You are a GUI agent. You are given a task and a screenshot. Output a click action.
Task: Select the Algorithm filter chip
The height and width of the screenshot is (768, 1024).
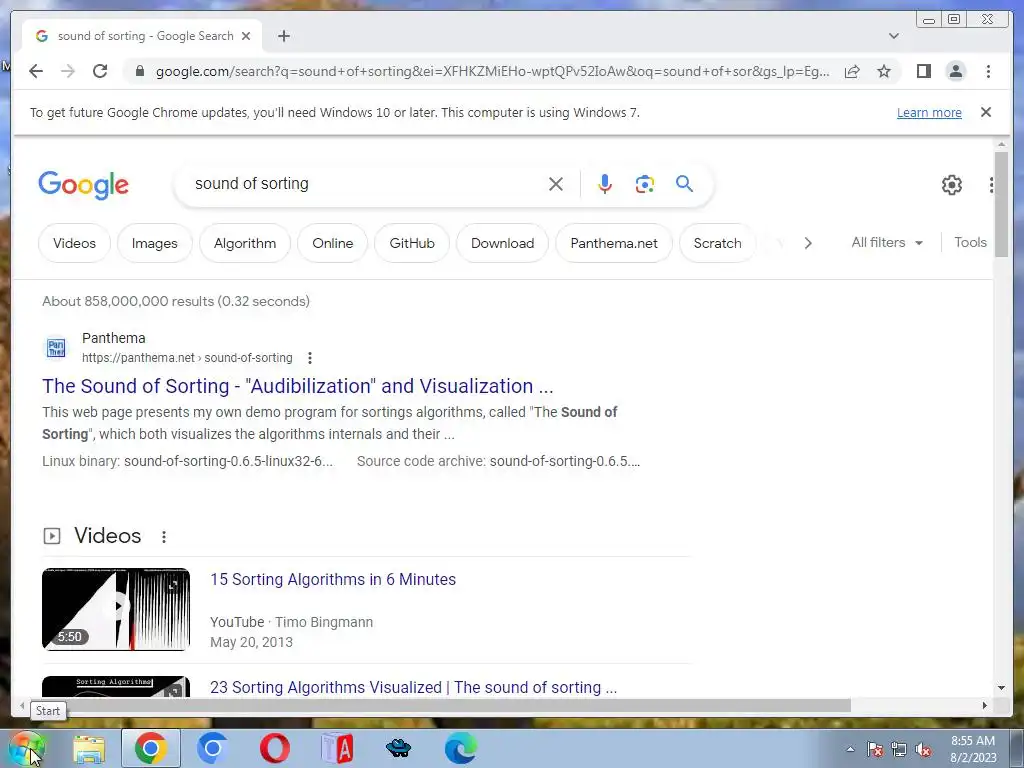pos(245,243)
